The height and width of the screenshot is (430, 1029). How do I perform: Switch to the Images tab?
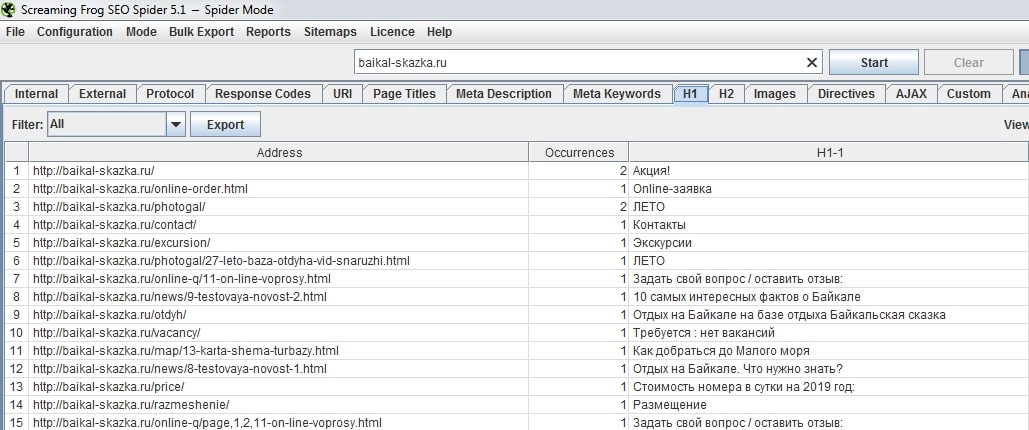pos(774,94)
